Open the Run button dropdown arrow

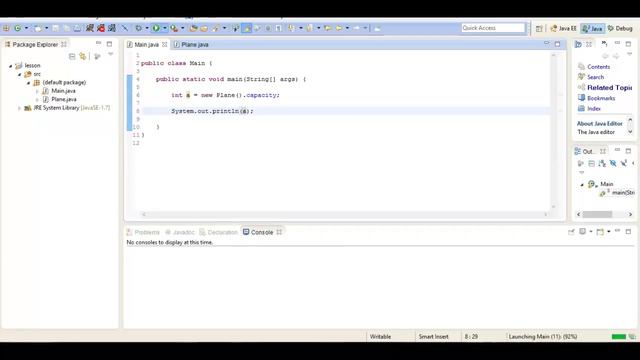(x=164, y=28)
